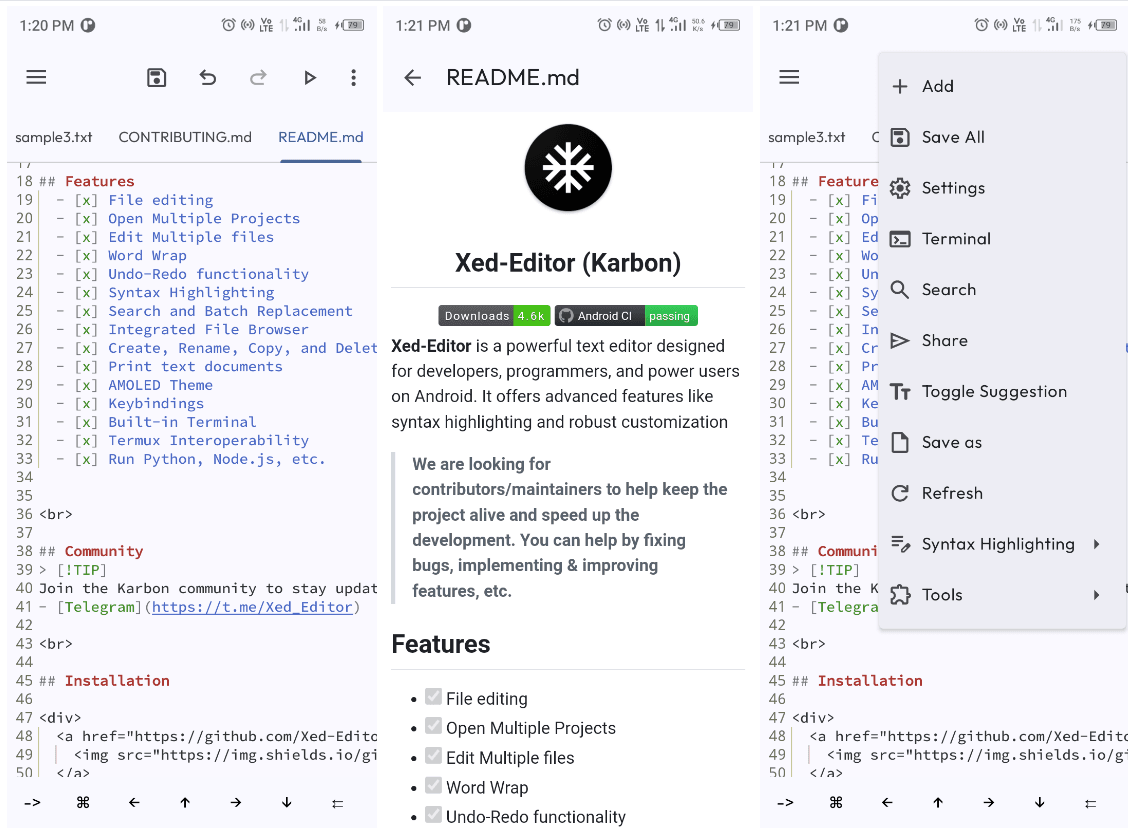This screenshot has height=836, width=1128.
Task: Click the Xed-Editor (Karbon) title
Action: click(x=568, y=263)
